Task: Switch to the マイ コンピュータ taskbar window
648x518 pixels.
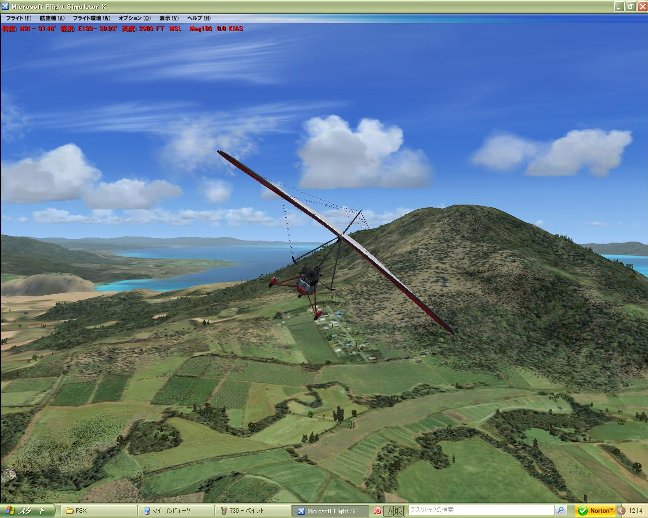Action: (x=170, y=510)
